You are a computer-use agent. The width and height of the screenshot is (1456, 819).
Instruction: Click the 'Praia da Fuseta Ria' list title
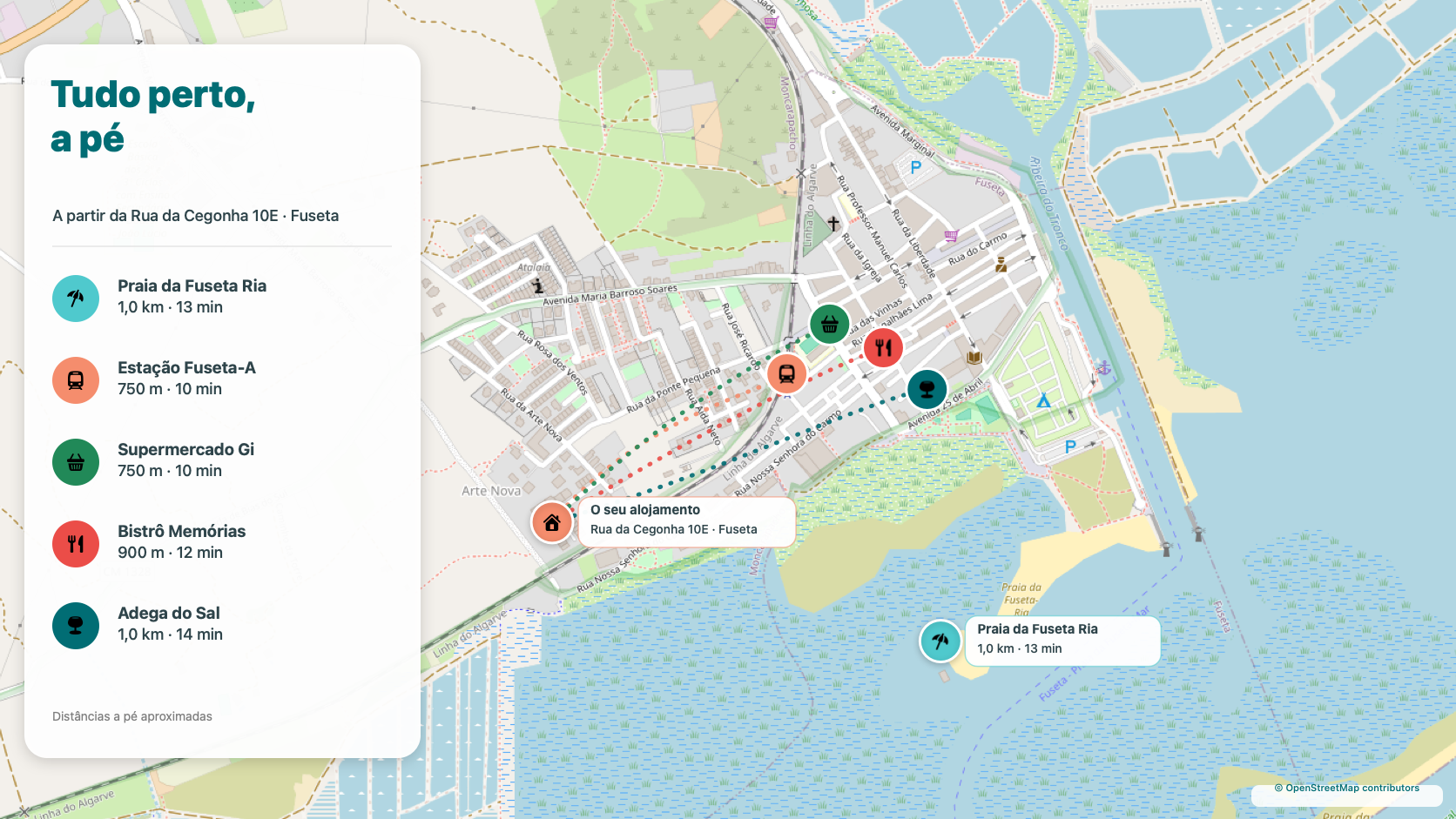coord(192,286)
